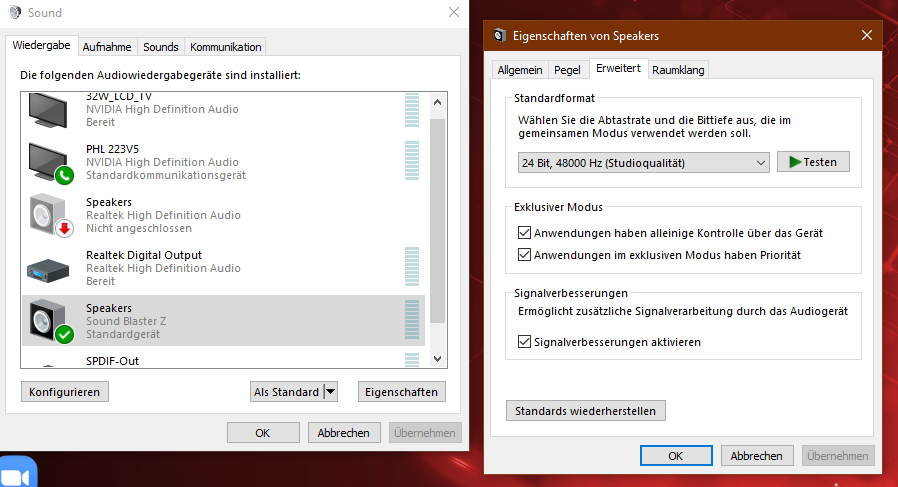Click Abbrechen in the Sound window

pyautogui.click(x=344, y=433)
